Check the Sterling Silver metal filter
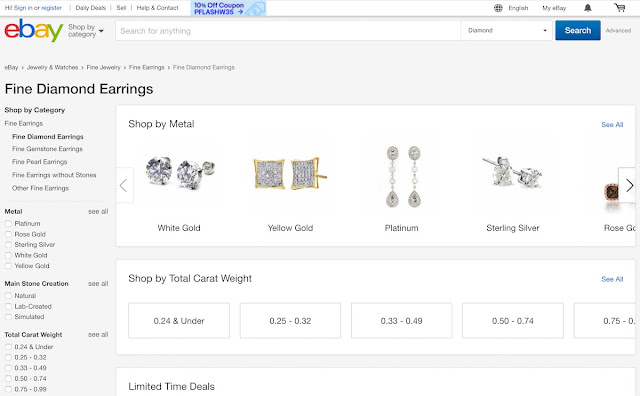This screenshot has width=640, height=396. pyautogui.click(x=8, y=245)
